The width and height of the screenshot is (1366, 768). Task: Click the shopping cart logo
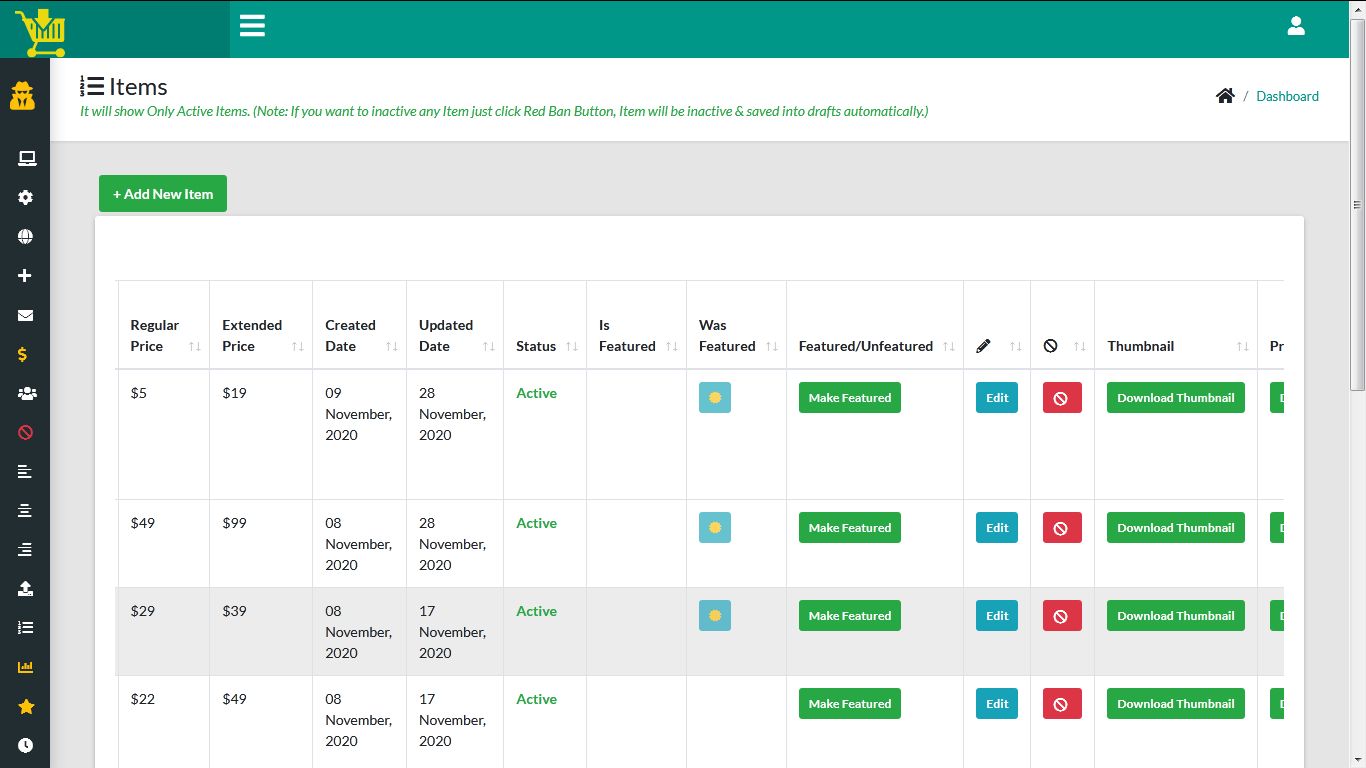pos(41,32)
